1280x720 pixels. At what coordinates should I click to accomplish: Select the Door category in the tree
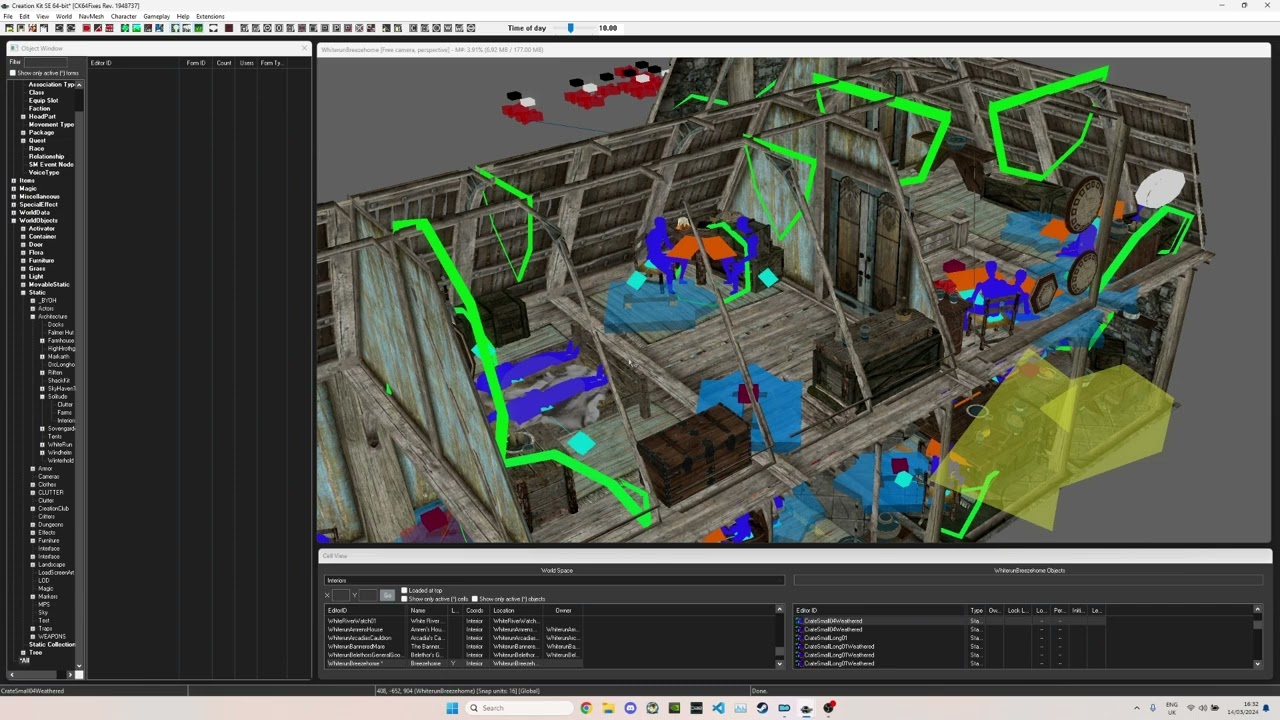pos(36,245)
